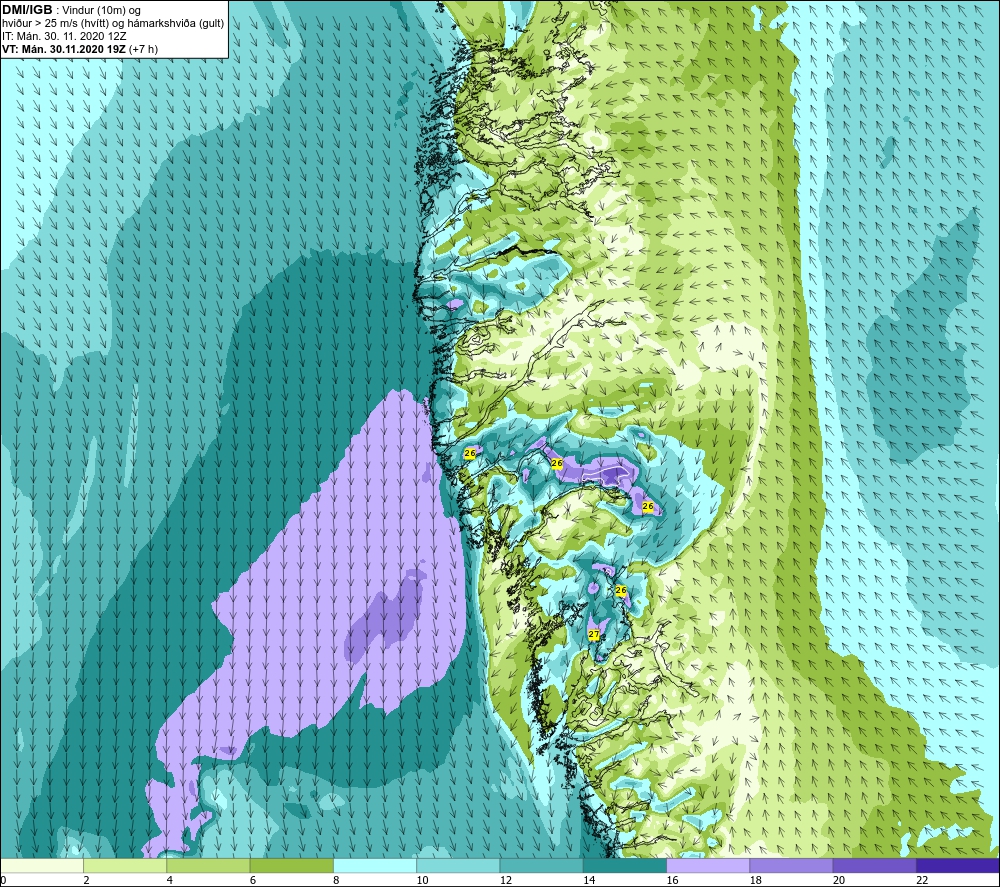Click the legend scale value "16"
The image size is (1000, 887).
(672, 880)
